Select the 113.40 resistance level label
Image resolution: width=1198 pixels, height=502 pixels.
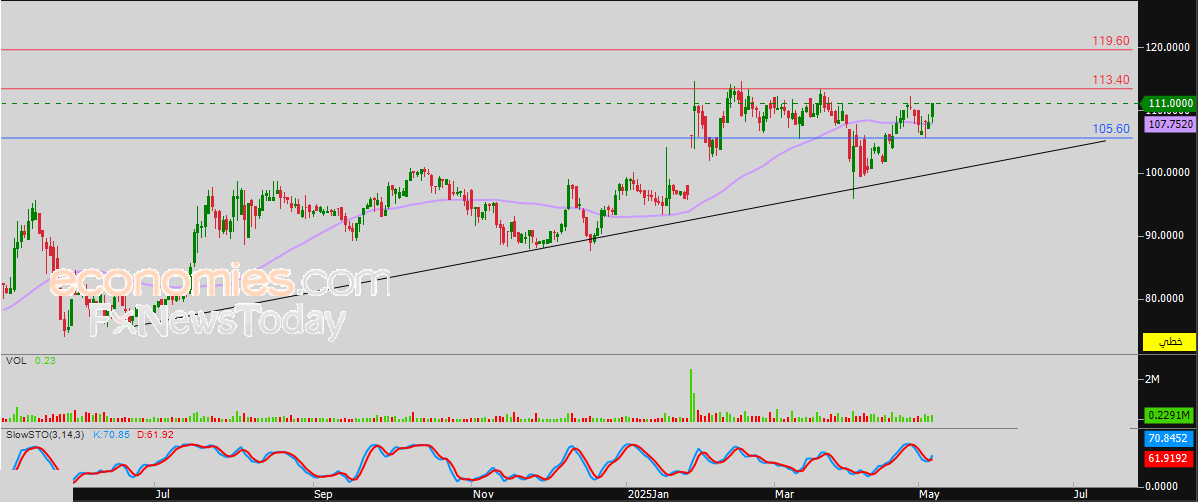[1111, 79]
